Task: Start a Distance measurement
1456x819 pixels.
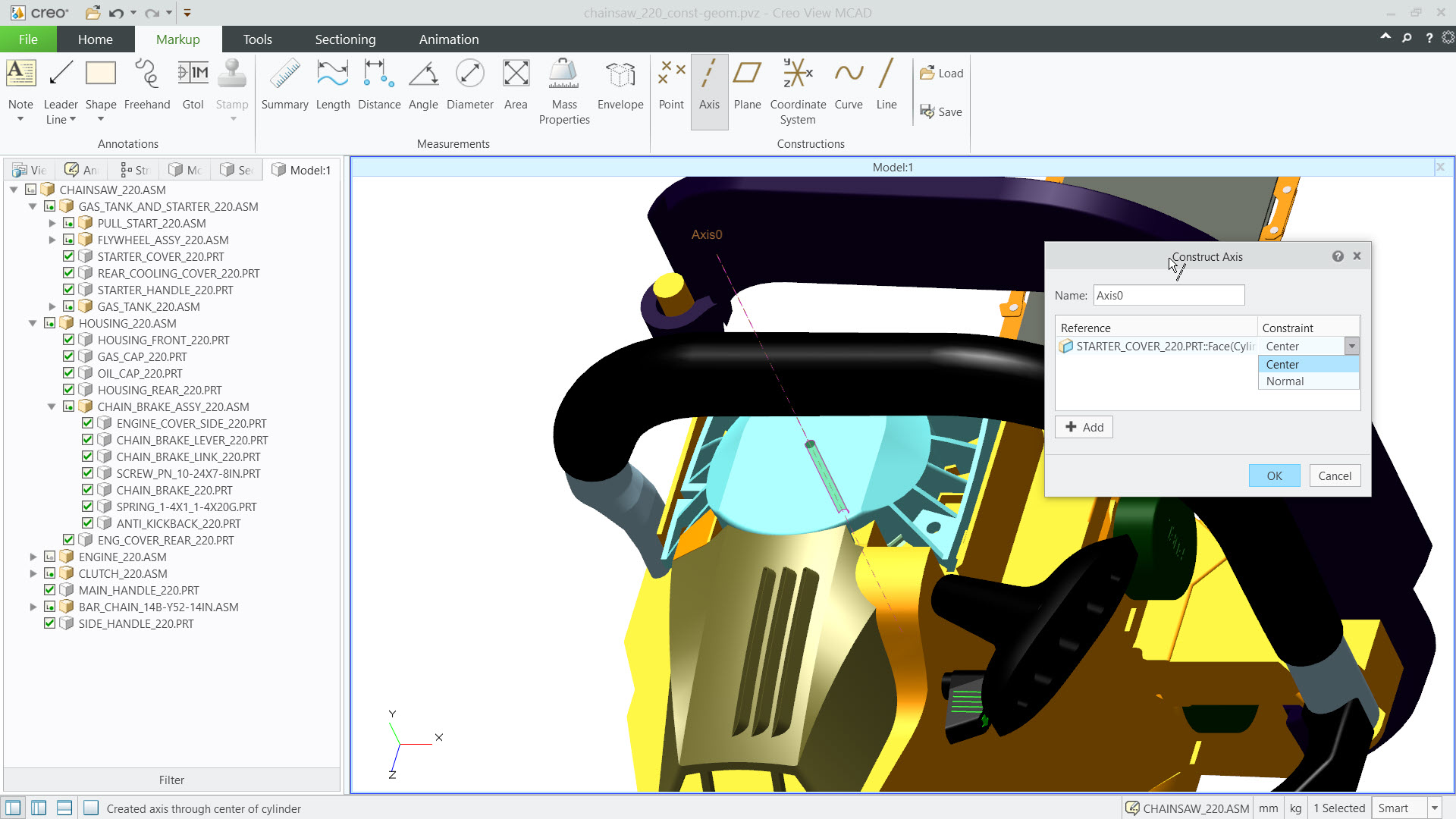Action: pyautogui.click(x=379, y=85)
